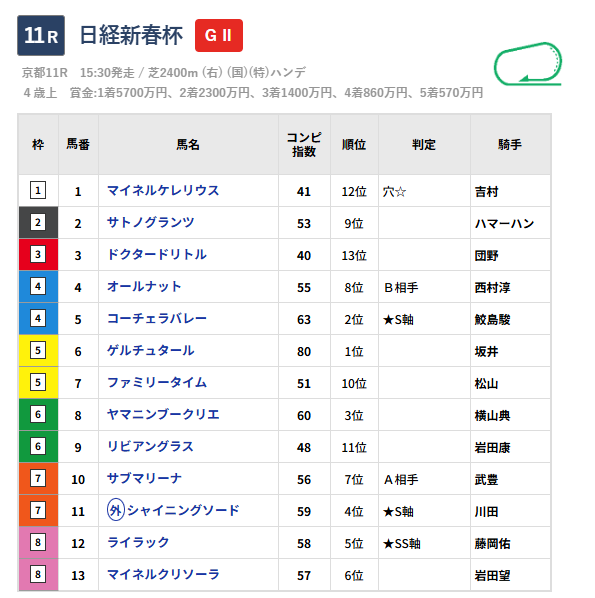Click horse name マイネルクリソーラ
Image resolution: width=595 pixels, height=598 pixels.
coord(163,574)
